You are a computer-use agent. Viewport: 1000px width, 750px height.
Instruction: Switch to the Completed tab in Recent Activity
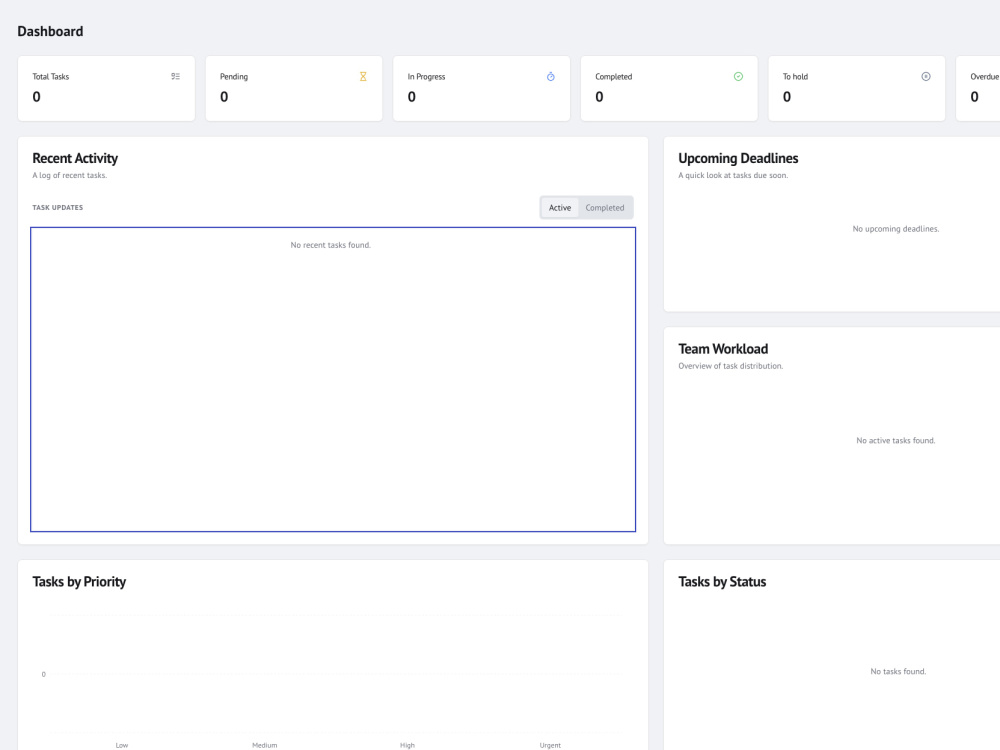click(605, 208)
